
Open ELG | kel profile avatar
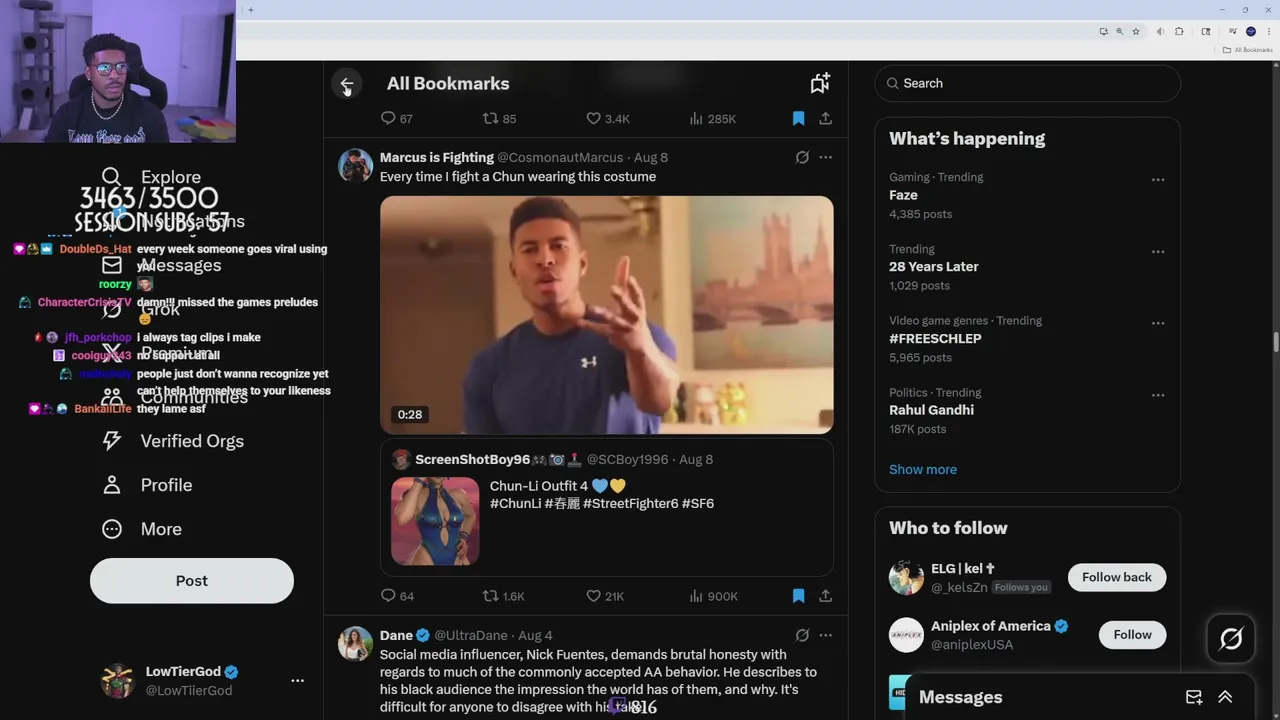[906, 577]
